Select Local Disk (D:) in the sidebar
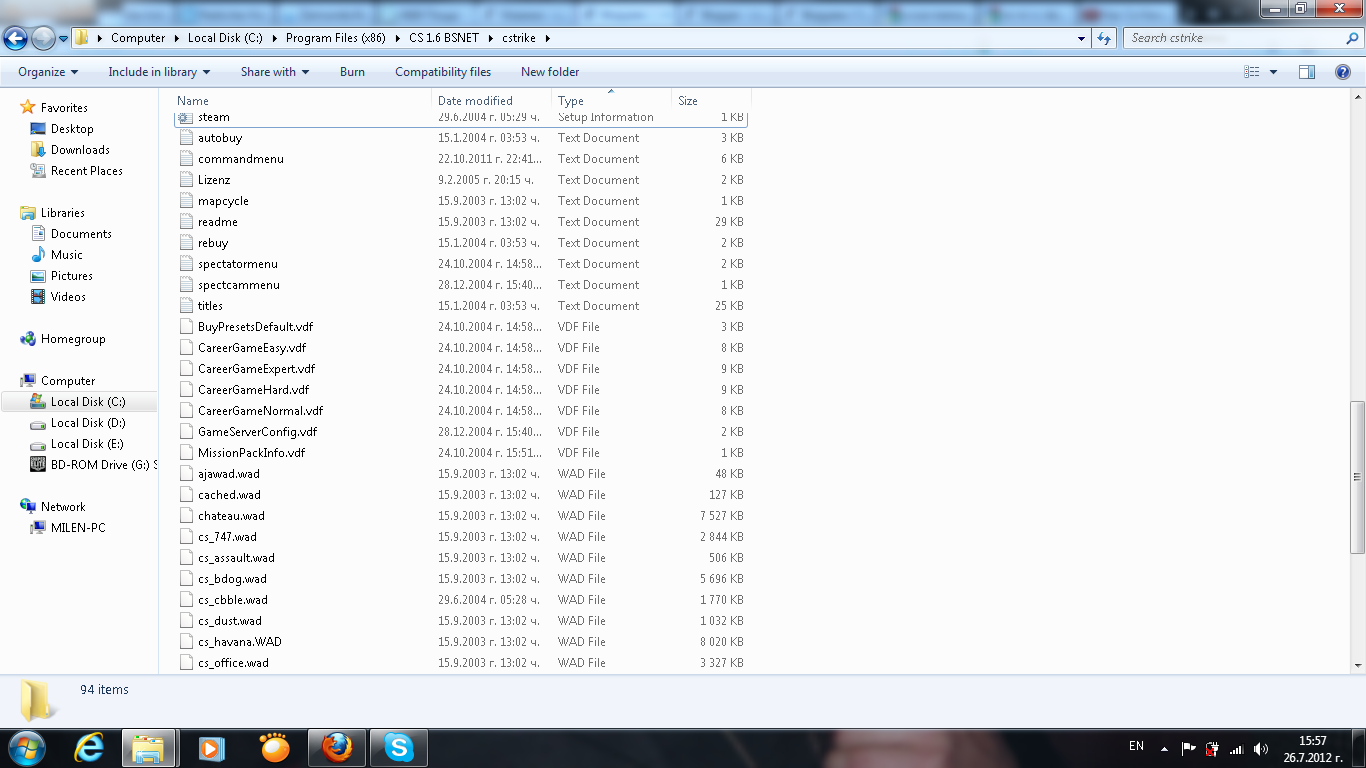The image size is (1366, 768). [88, 423]
